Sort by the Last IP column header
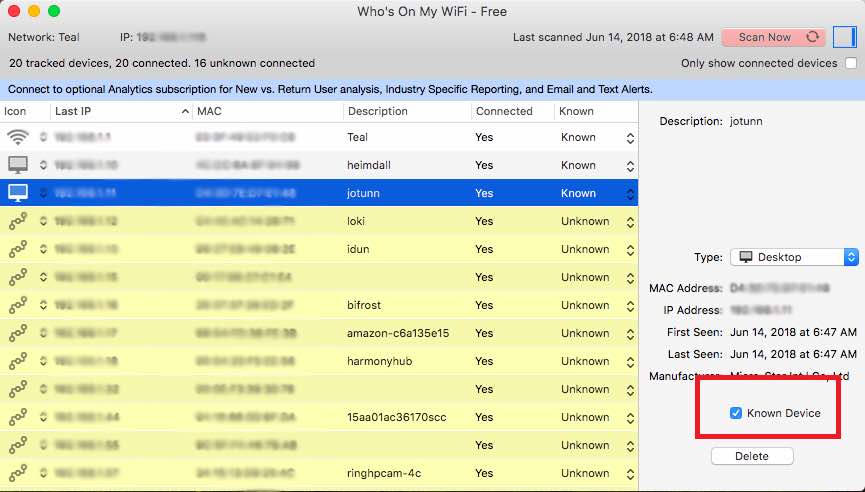This screenshot has height=492, width=865. (x=121, y=111)
